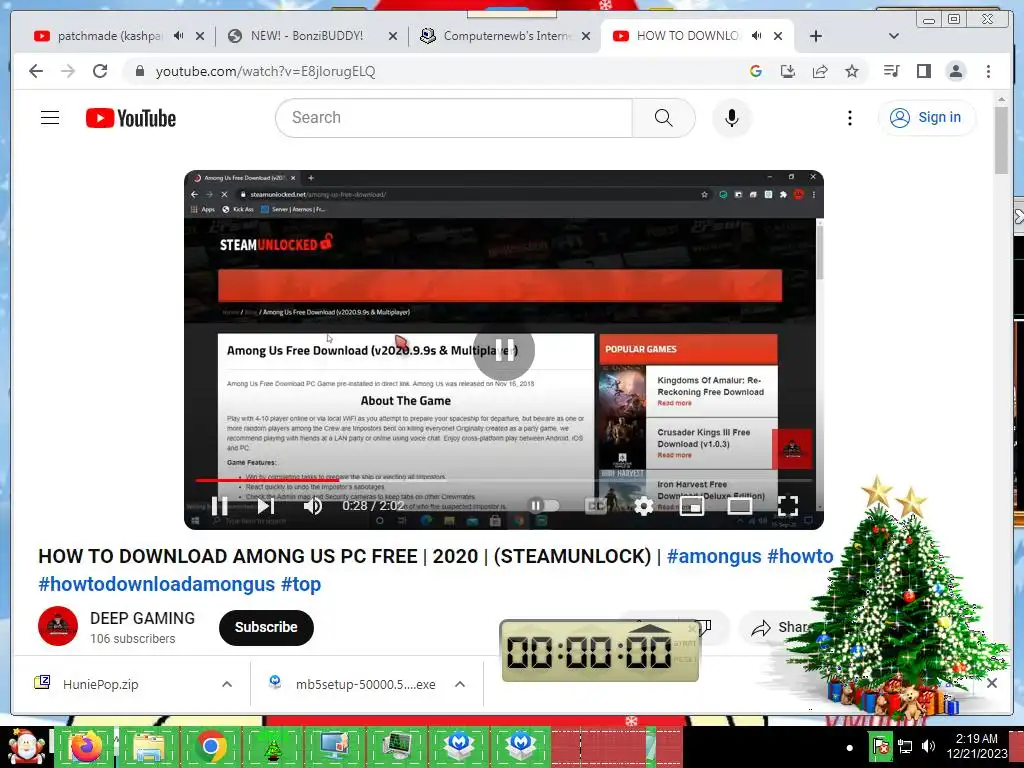Share the video with the Share button
The height and width of the screenshot is (768, 1024).
pos(781,628)
